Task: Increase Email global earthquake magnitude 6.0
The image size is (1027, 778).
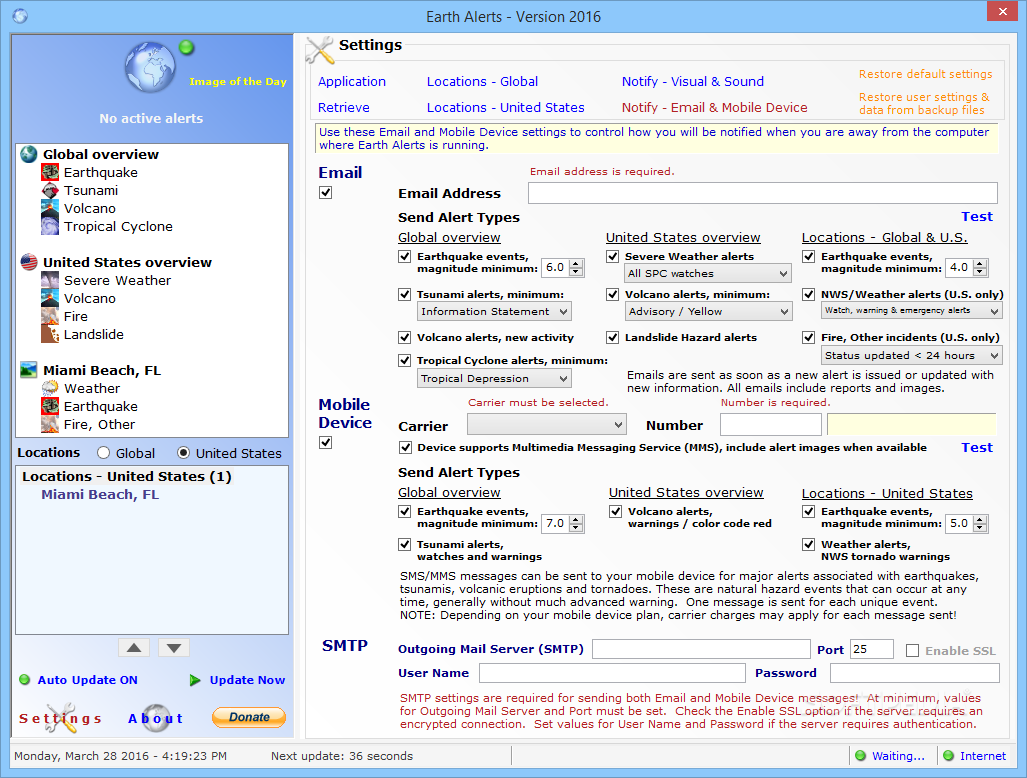Action: (x=576, y=263)
